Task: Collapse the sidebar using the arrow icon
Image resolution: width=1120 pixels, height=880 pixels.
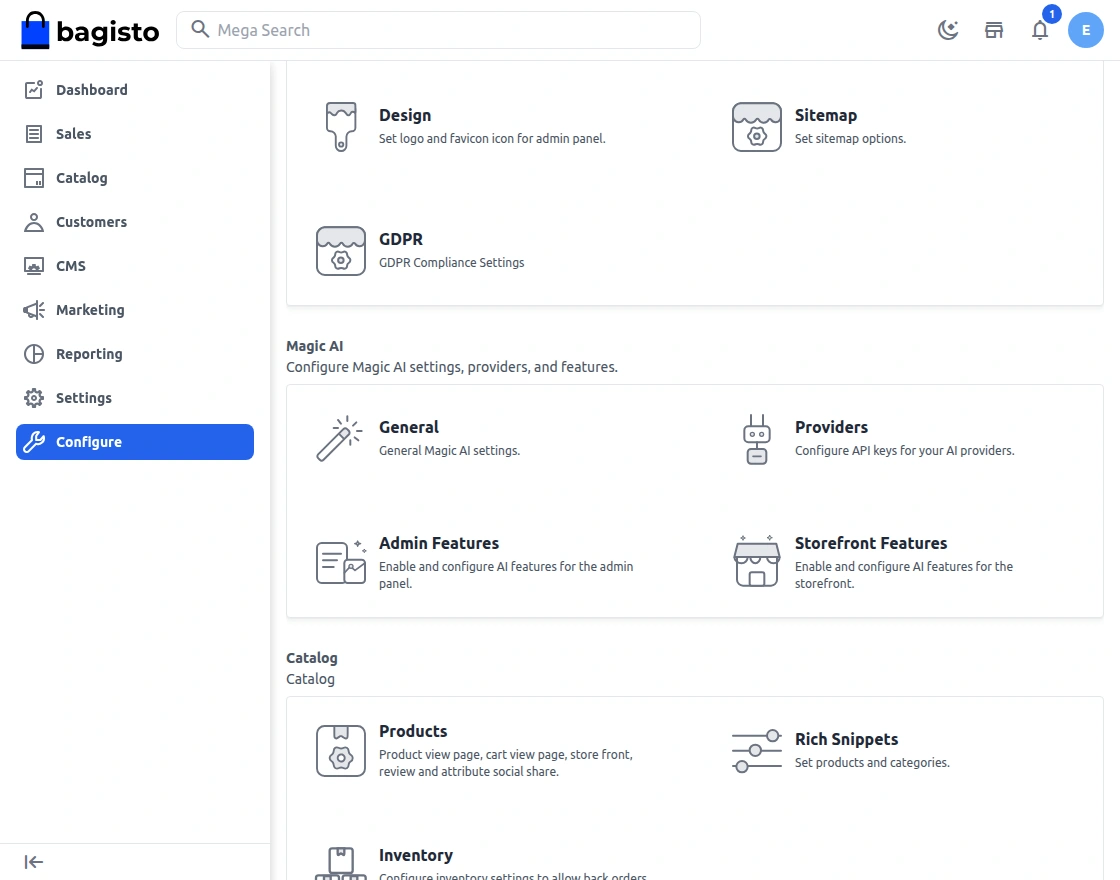Action: click(x=33, y=861)
